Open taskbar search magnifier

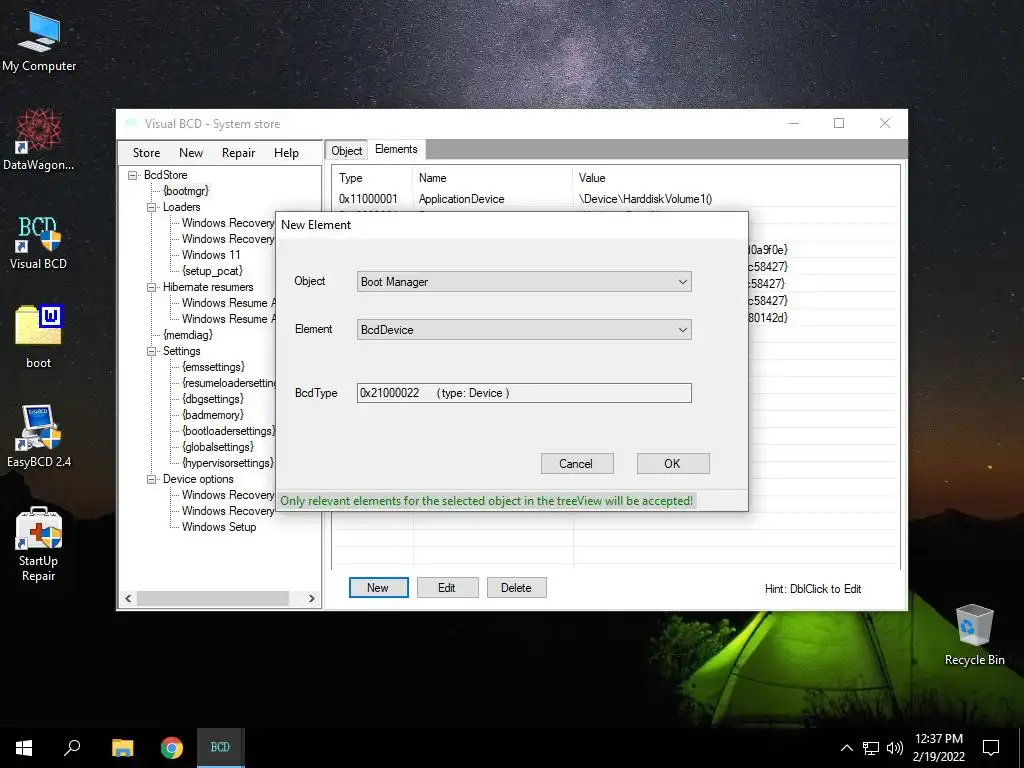click(x=72, y=748)
